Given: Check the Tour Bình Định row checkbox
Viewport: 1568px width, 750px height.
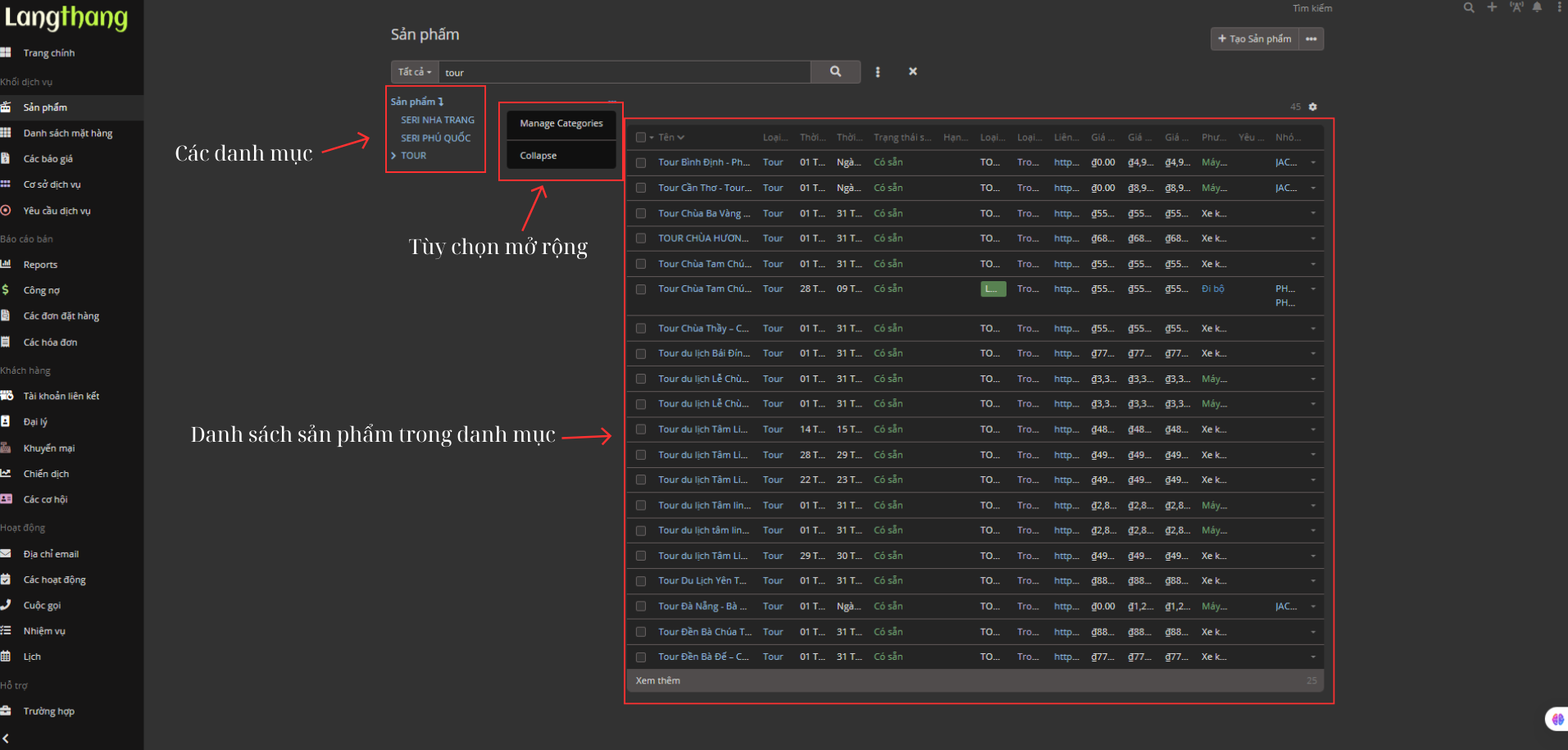Looking at the screenshot, I should pos(641,163).
